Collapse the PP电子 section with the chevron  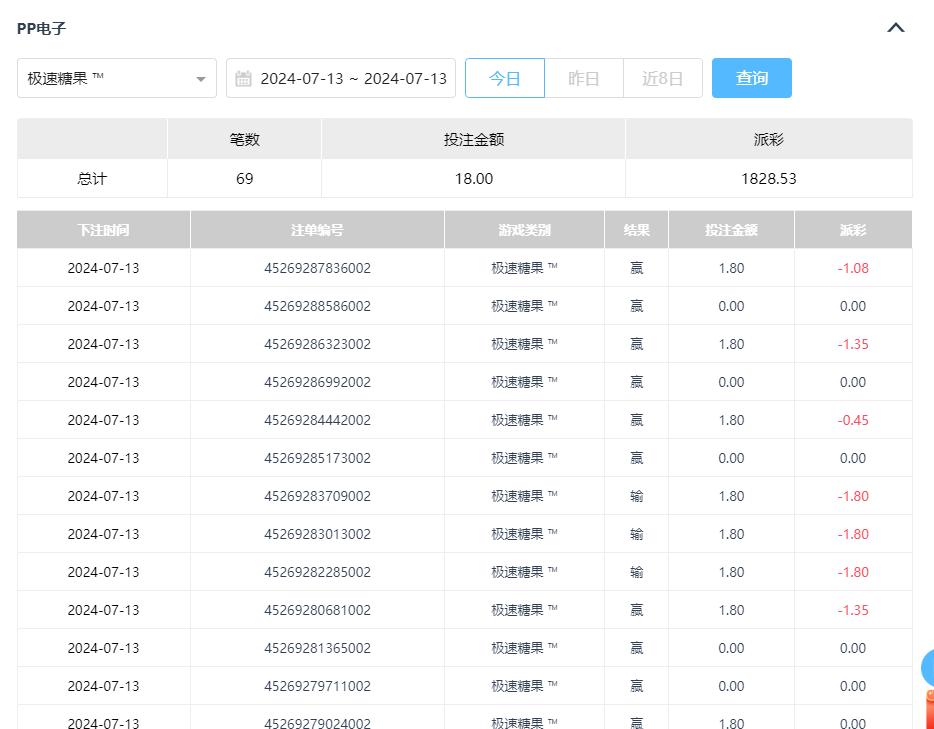[x=896, y=28]
